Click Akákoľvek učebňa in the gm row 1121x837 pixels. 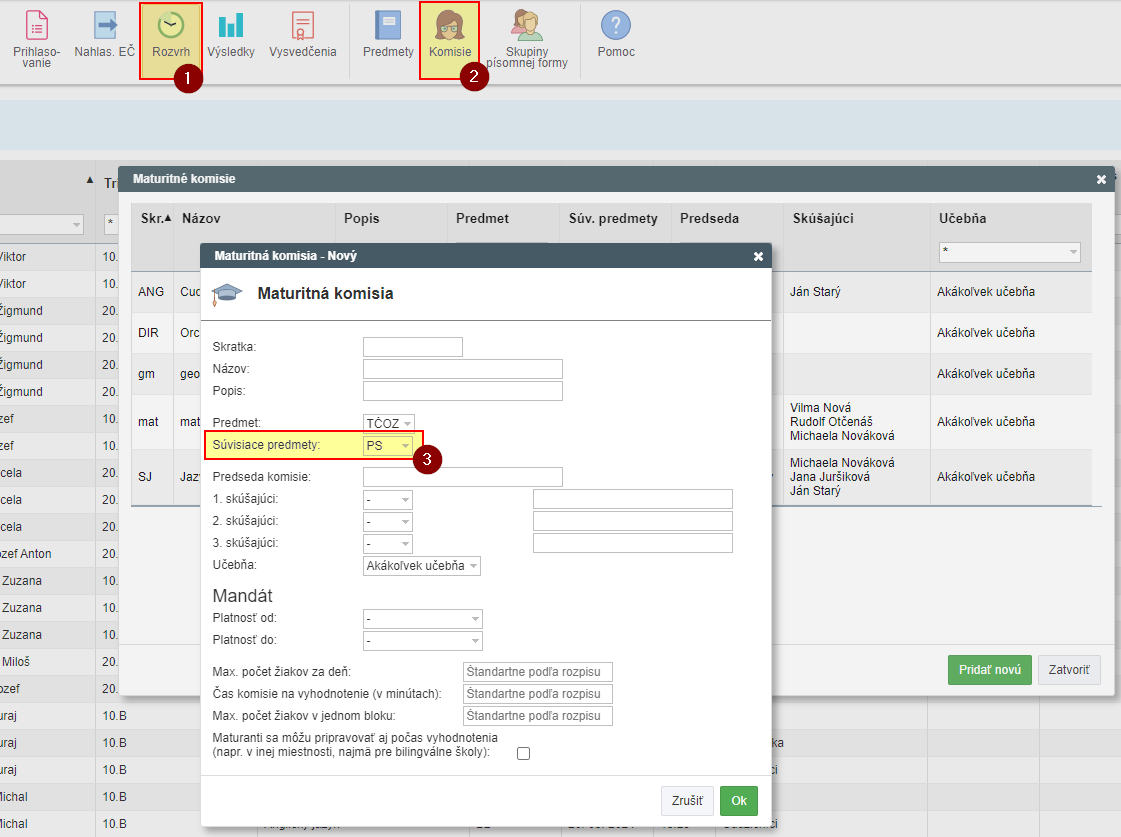[986, 374]
